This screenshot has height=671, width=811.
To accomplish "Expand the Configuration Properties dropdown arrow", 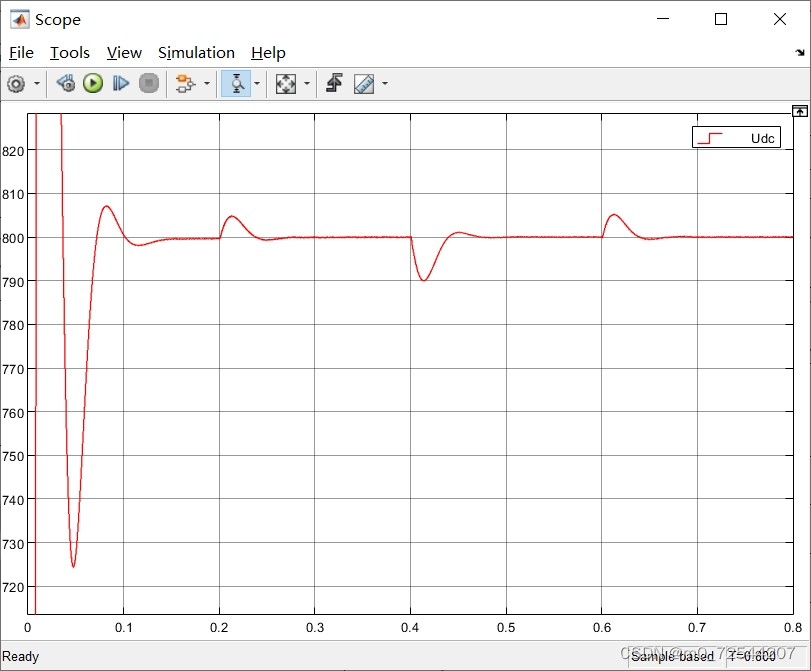I will 37,83.
